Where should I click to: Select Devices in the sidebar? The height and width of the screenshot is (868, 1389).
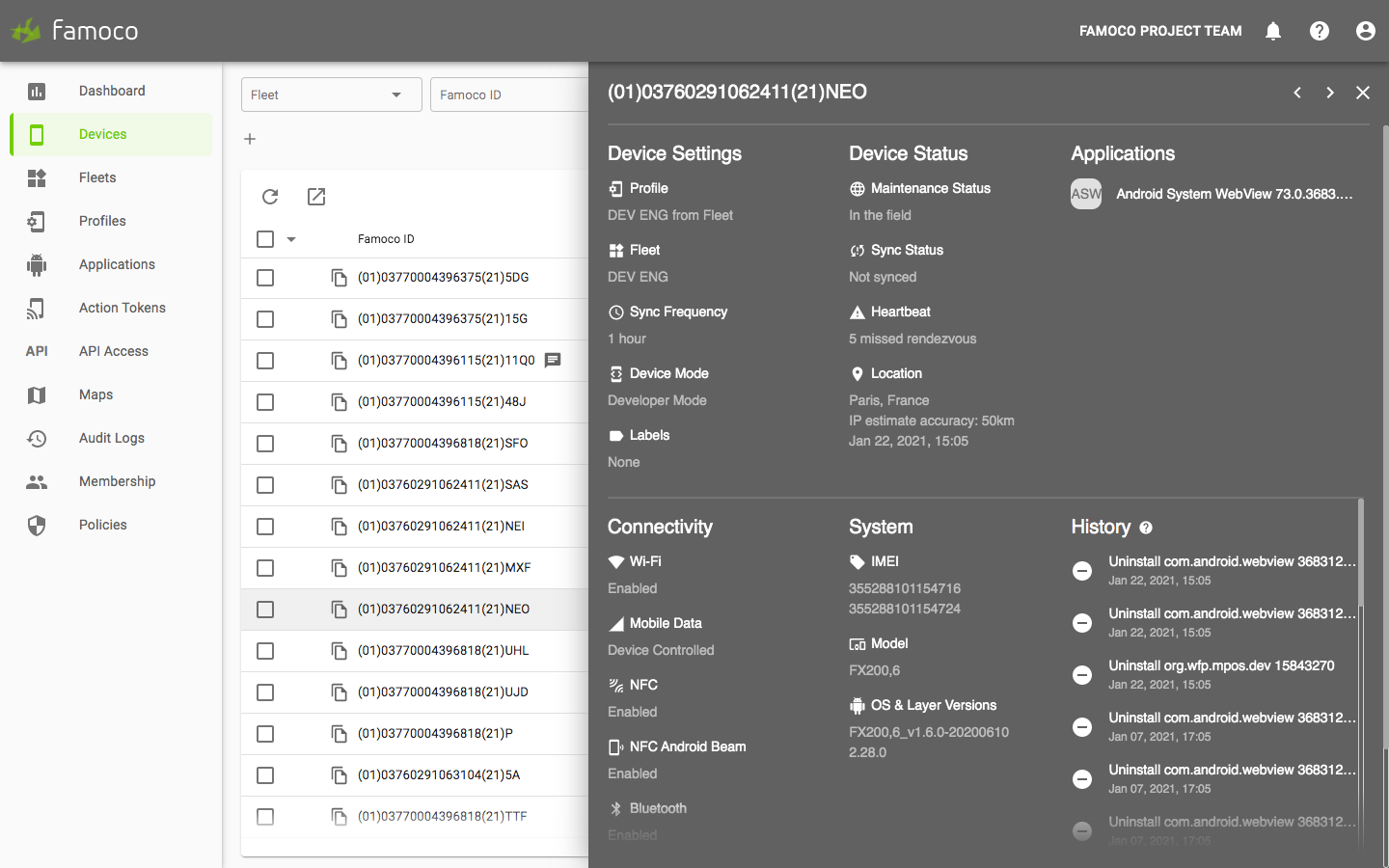111,134
